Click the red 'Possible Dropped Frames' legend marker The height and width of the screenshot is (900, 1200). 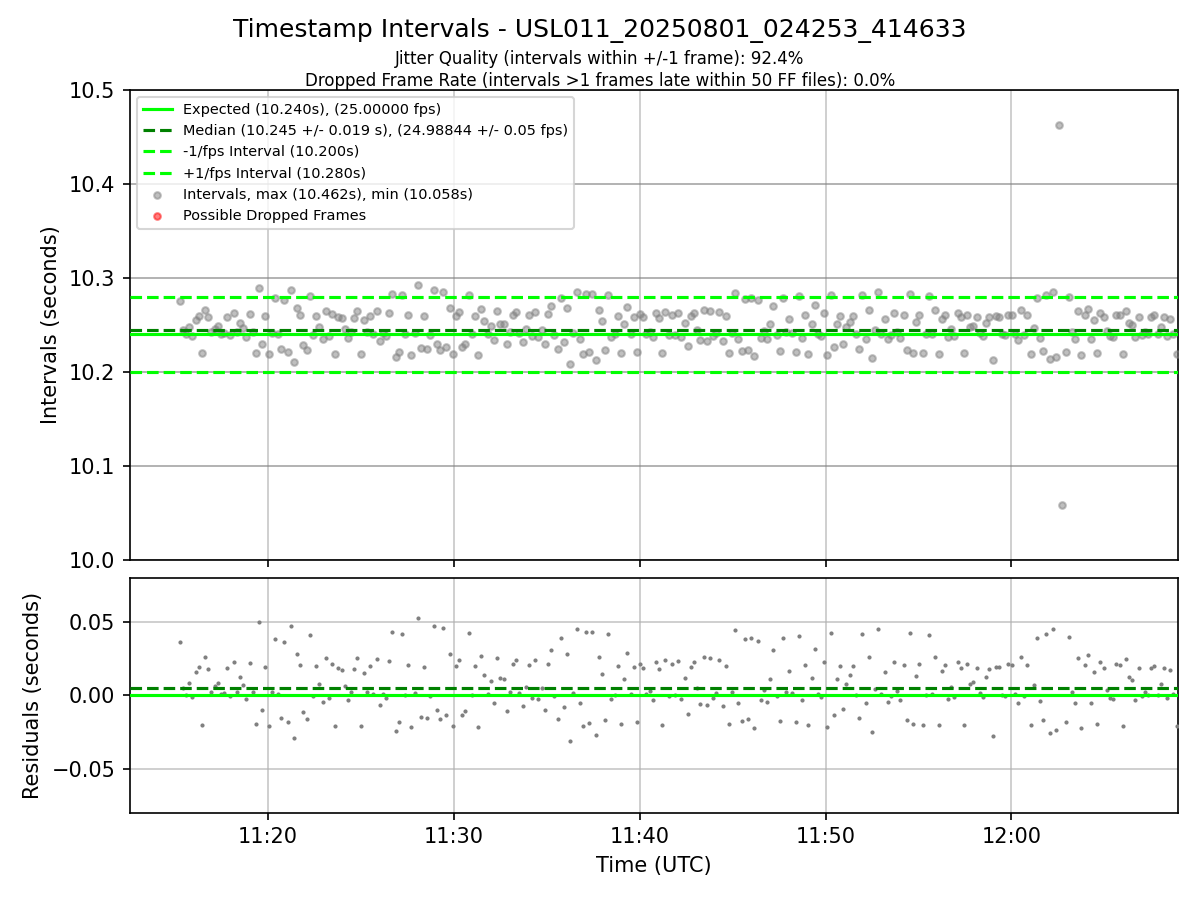tap(158, 216)
